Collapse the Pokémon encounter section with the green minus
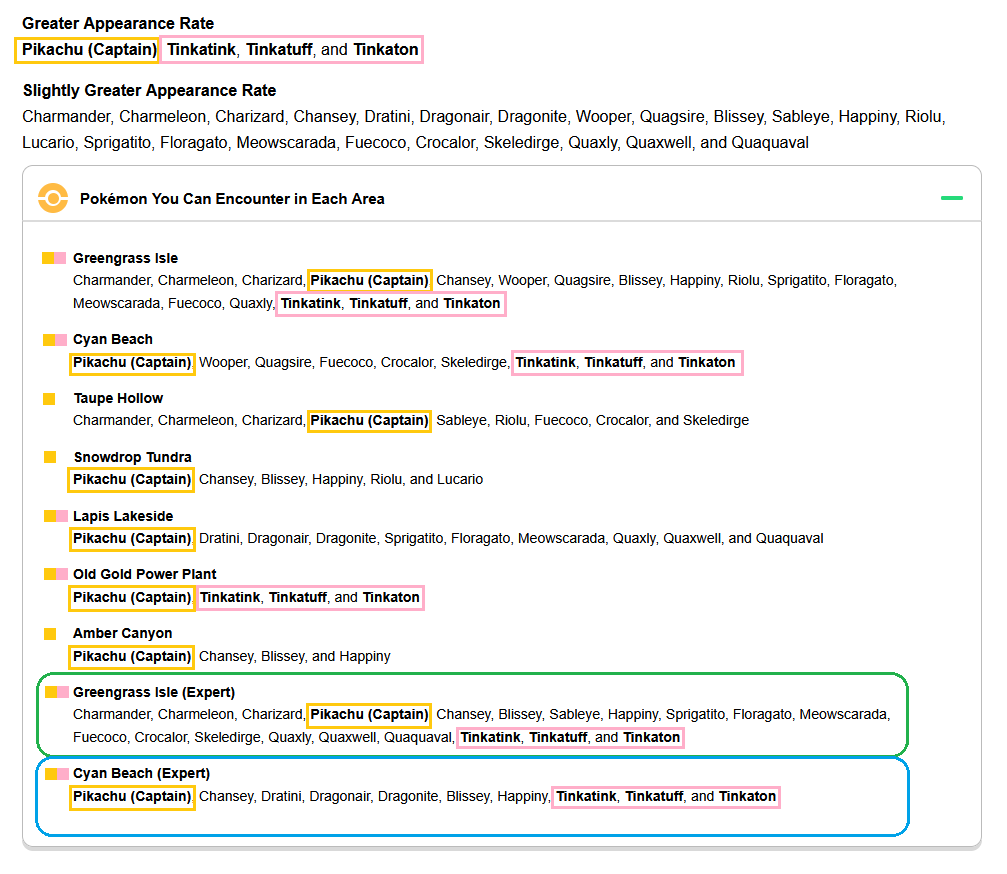Screen dimensions: 1007x874 (x=951, y=198)
